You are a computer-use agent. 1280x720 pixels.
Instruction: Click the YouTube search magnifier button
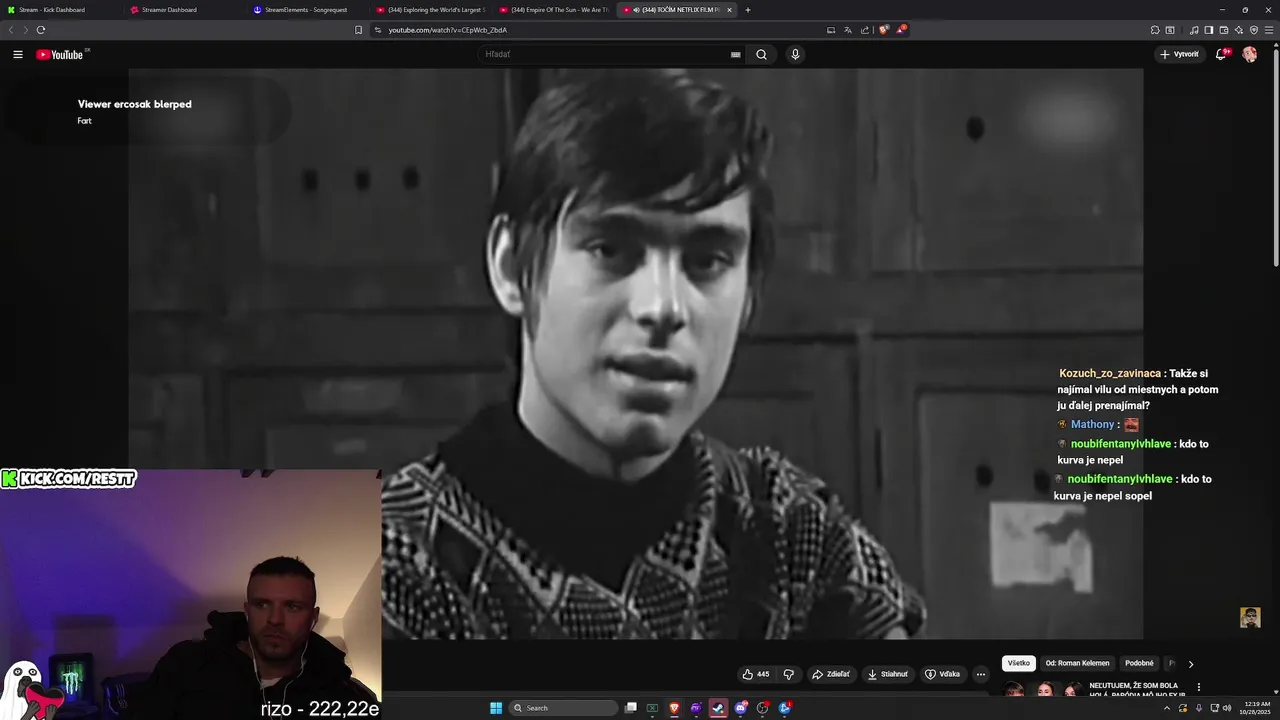[761, 54]
